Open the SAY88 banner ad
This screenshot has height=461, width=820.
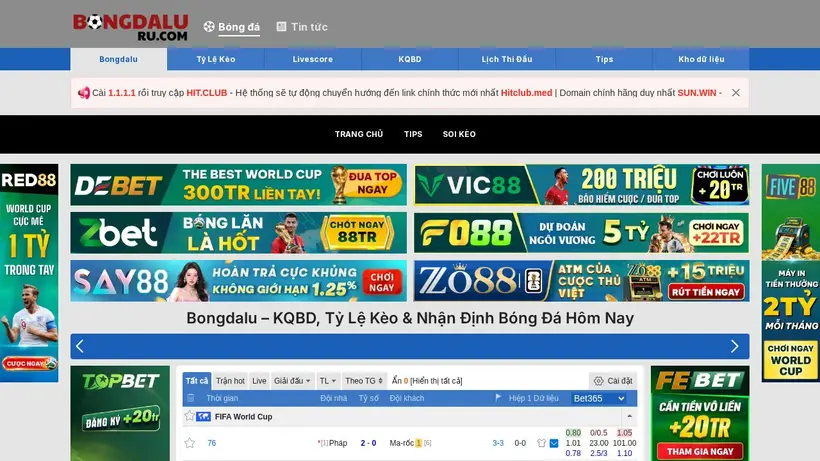pos(238,281)
